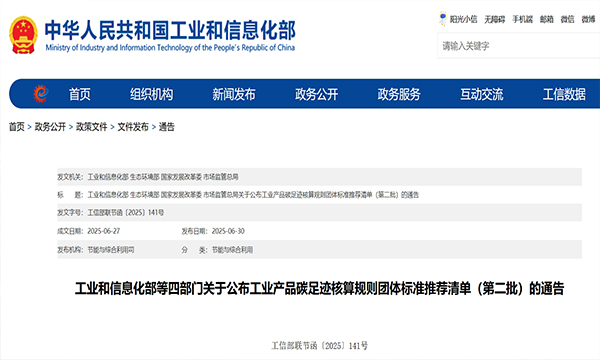This screenshot has width=600, height=360.
Task: Click the 政策文件 breadcrumb link
Action: 91,127
